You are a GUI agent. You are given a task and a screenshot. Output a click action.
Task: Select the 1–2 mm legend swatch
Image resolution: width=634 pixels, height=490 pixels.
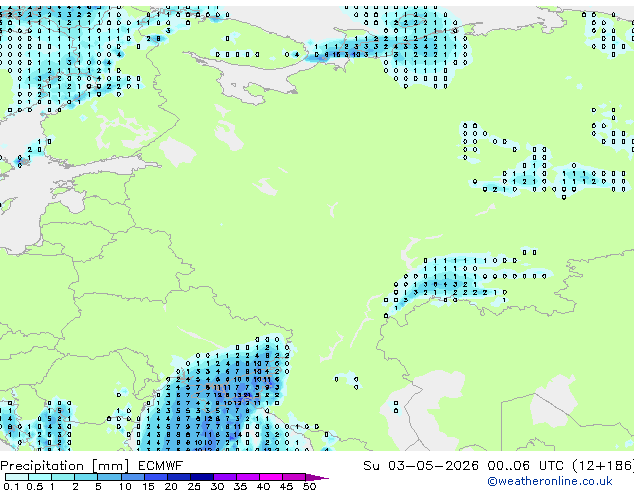point(63,477)
